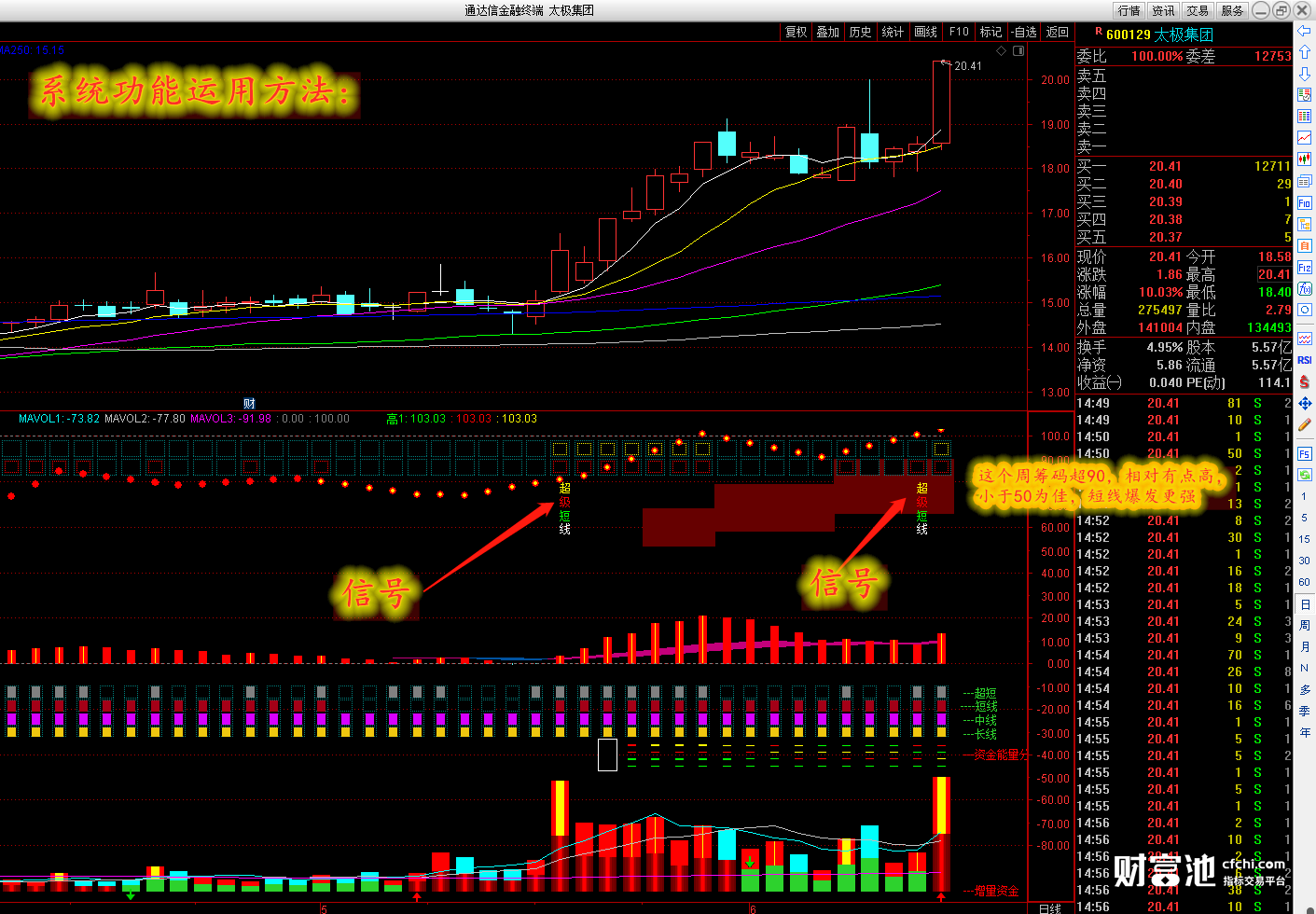Image resolution: width=1316 pixels, height=914 pixels.
Task: Click the F5 sidebar icon
Action: click(1305, 453)
